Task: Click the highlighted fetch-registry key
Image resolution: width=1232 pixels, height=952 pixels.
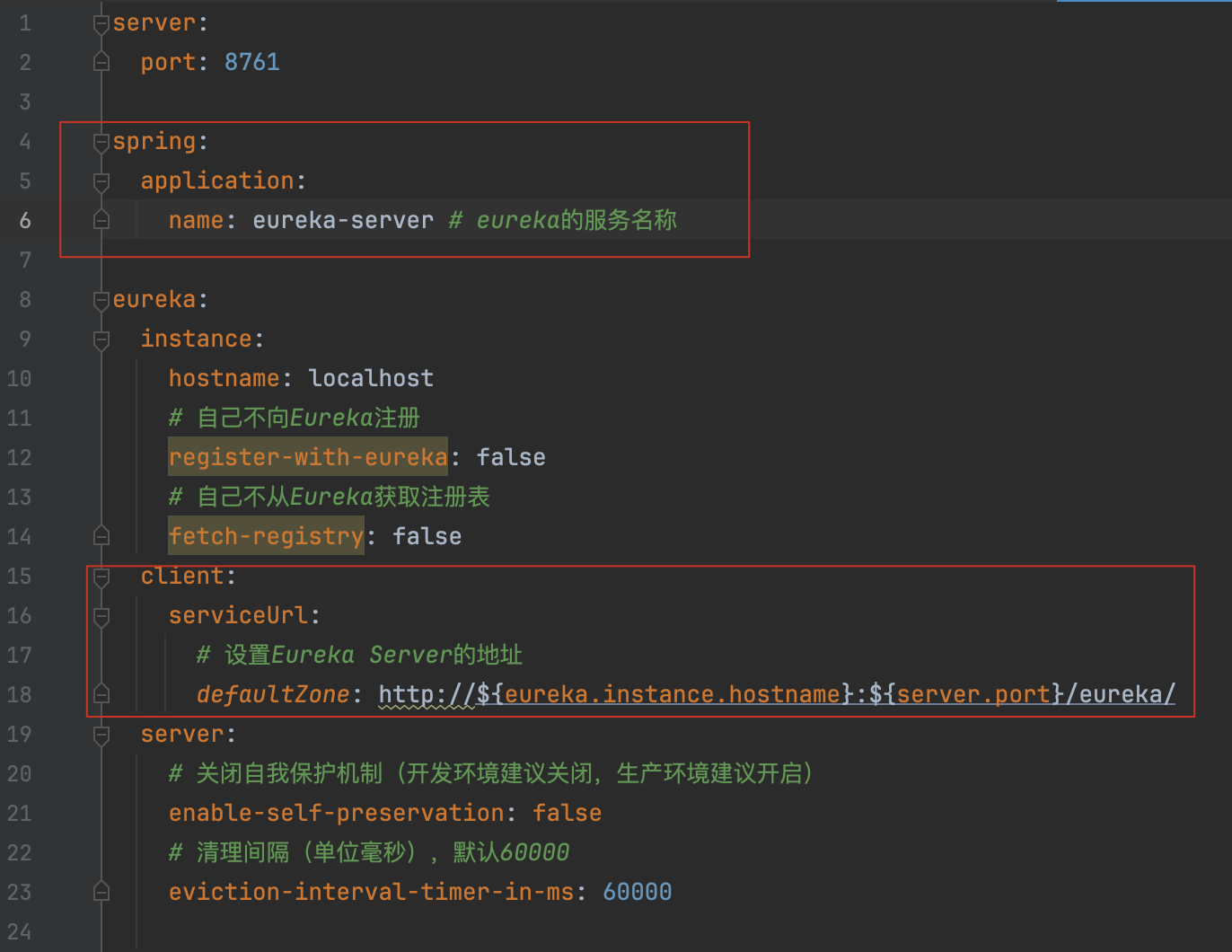Action: (266, 536)
